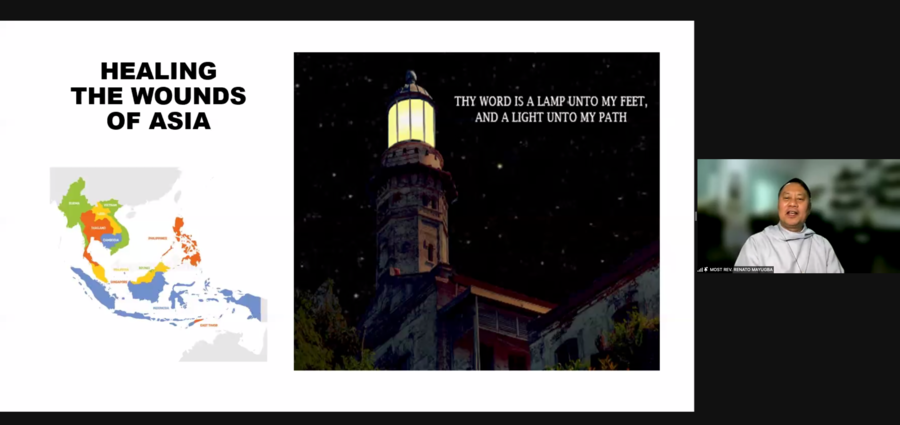This screenshot has height=425, width=900.
Task: Click the glowing lamp atop the lighthouse
Action: 411,122
